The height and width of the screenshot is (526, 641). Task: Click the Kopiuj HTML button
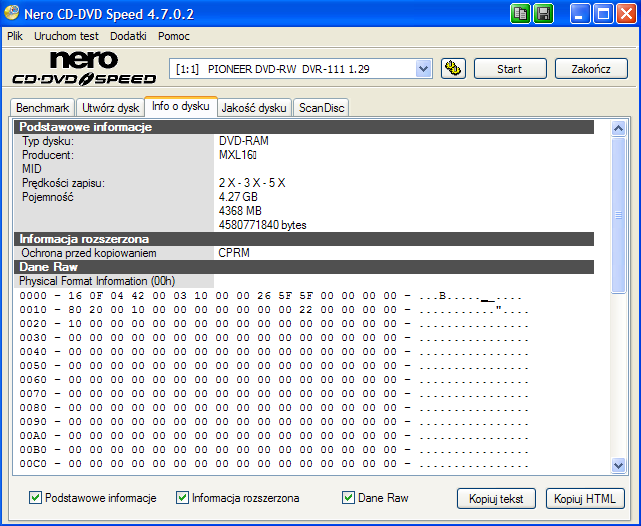(x=585, y=499)
